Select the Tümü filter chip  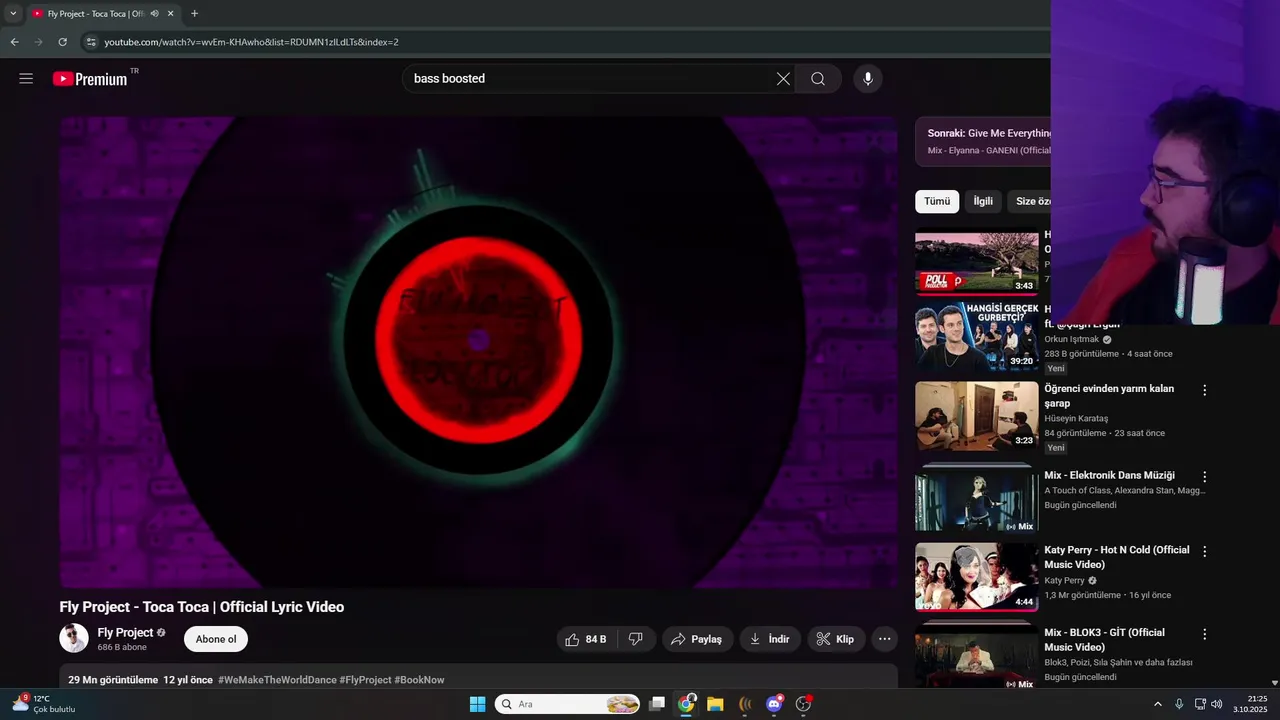click(937, 201)
